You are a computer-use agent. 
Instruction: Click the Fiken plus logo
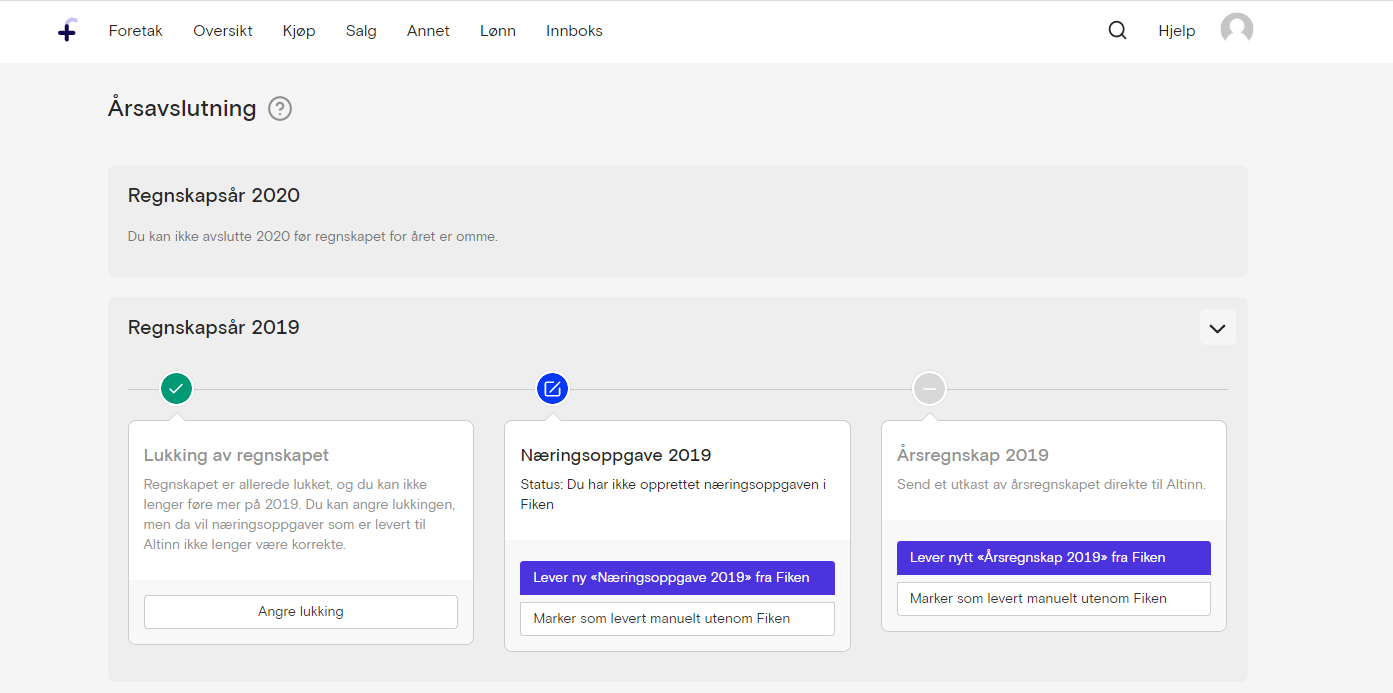click(67, 31)
